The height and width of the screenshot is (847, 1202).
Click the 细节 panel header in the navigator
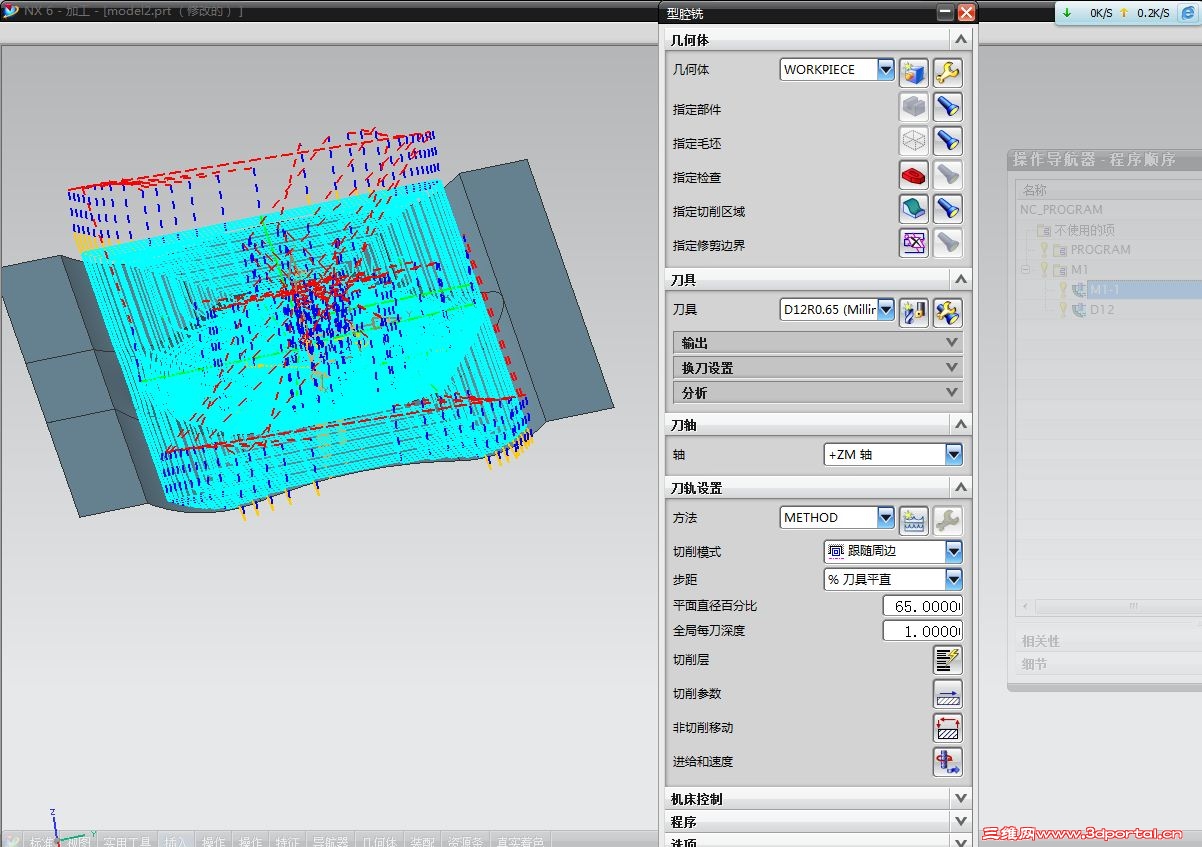click(x=1108, y=664)
